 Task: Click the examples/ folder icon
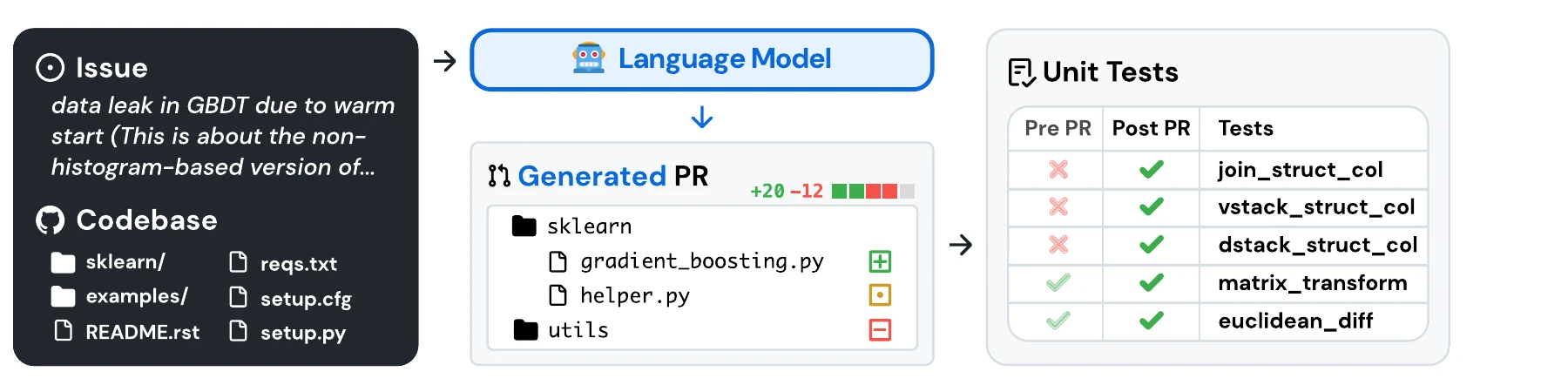(x=63, y=297)
